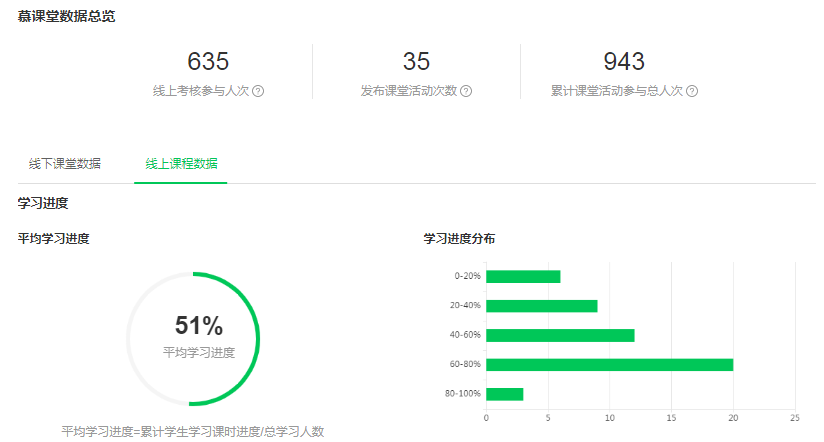This screenshot has width=824, height=442.
Task: Select the 线上课程数据 tab
Action: 181,163
